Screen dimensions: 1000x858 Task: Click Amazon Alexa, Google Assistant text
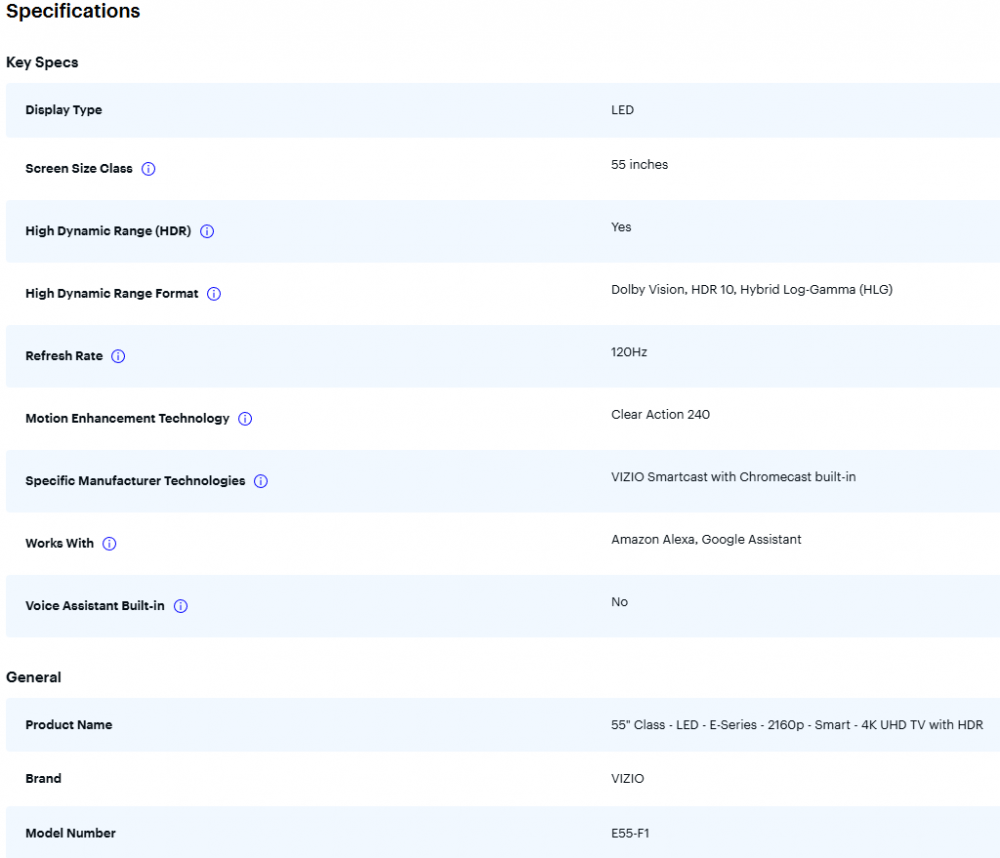tap(706, 539)
